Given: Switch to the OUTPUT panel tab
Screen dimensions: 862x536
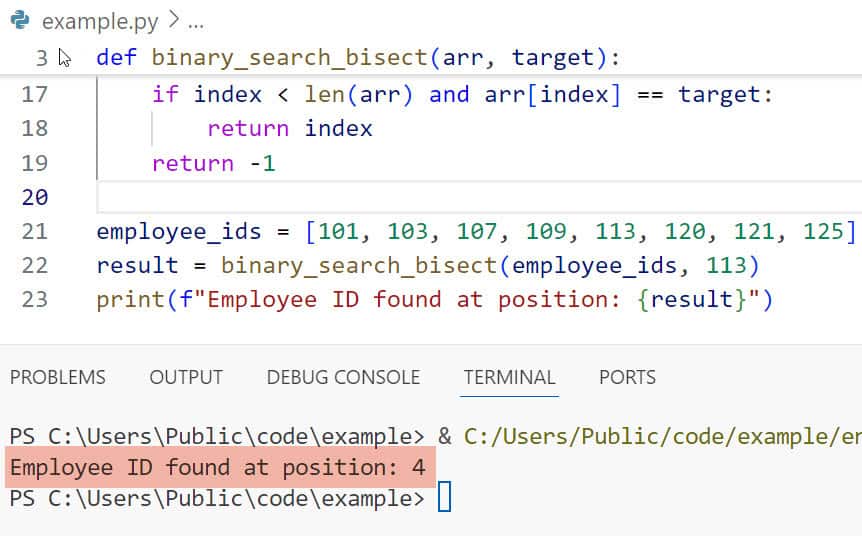Looking at the screenshot, I should [x=186, y=377].
